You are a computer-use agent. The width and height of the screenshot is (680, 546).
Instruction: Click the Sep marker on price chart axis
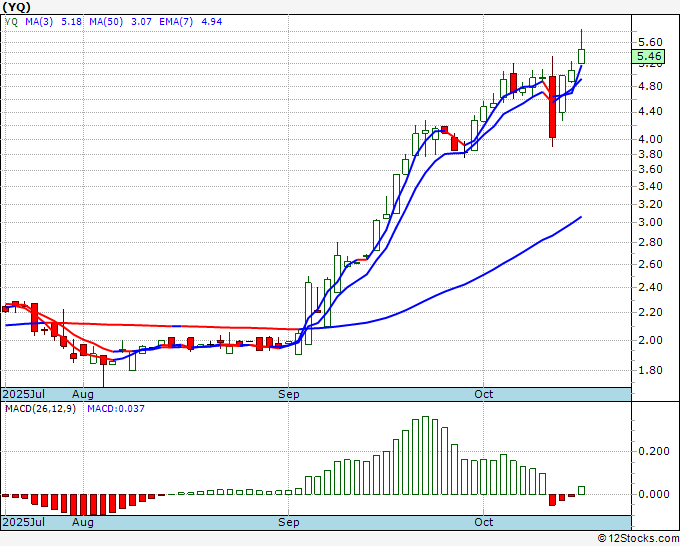pyautogui.click(x=290, y=394)
